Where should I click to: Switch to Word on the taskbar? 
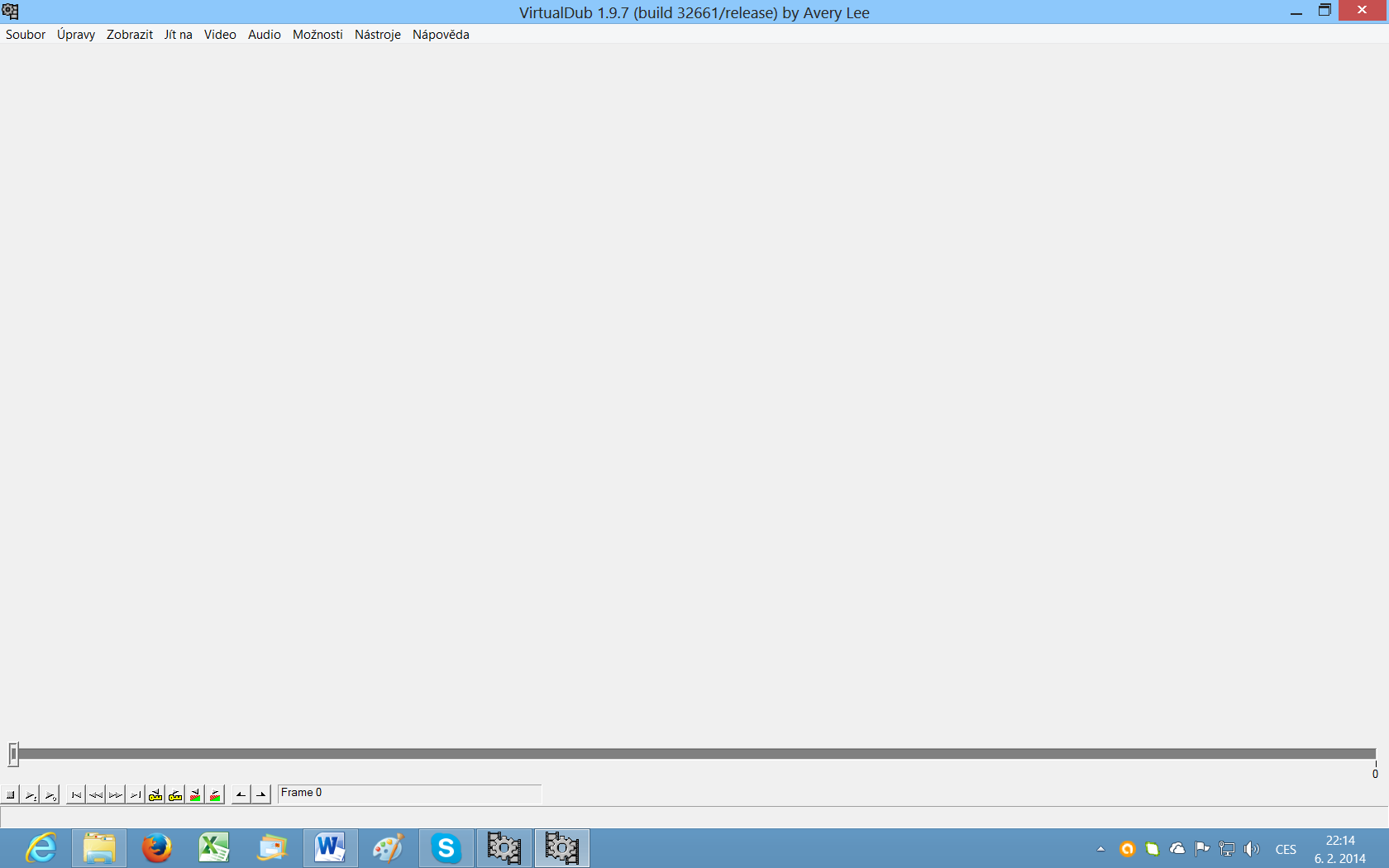[x=331, y=848]
